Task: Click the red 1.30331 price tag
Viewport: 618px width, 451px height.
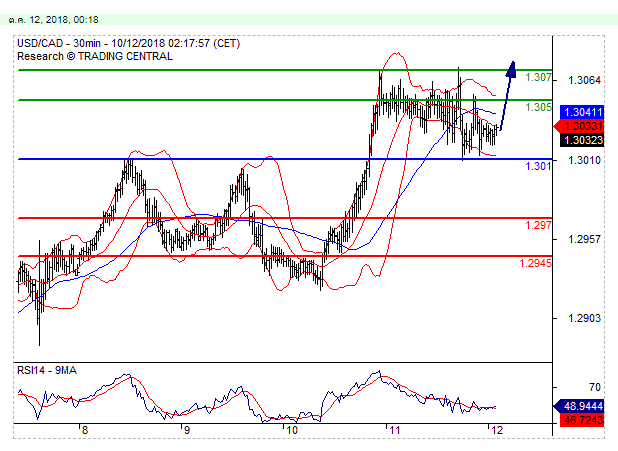Action: click(579, 127)
